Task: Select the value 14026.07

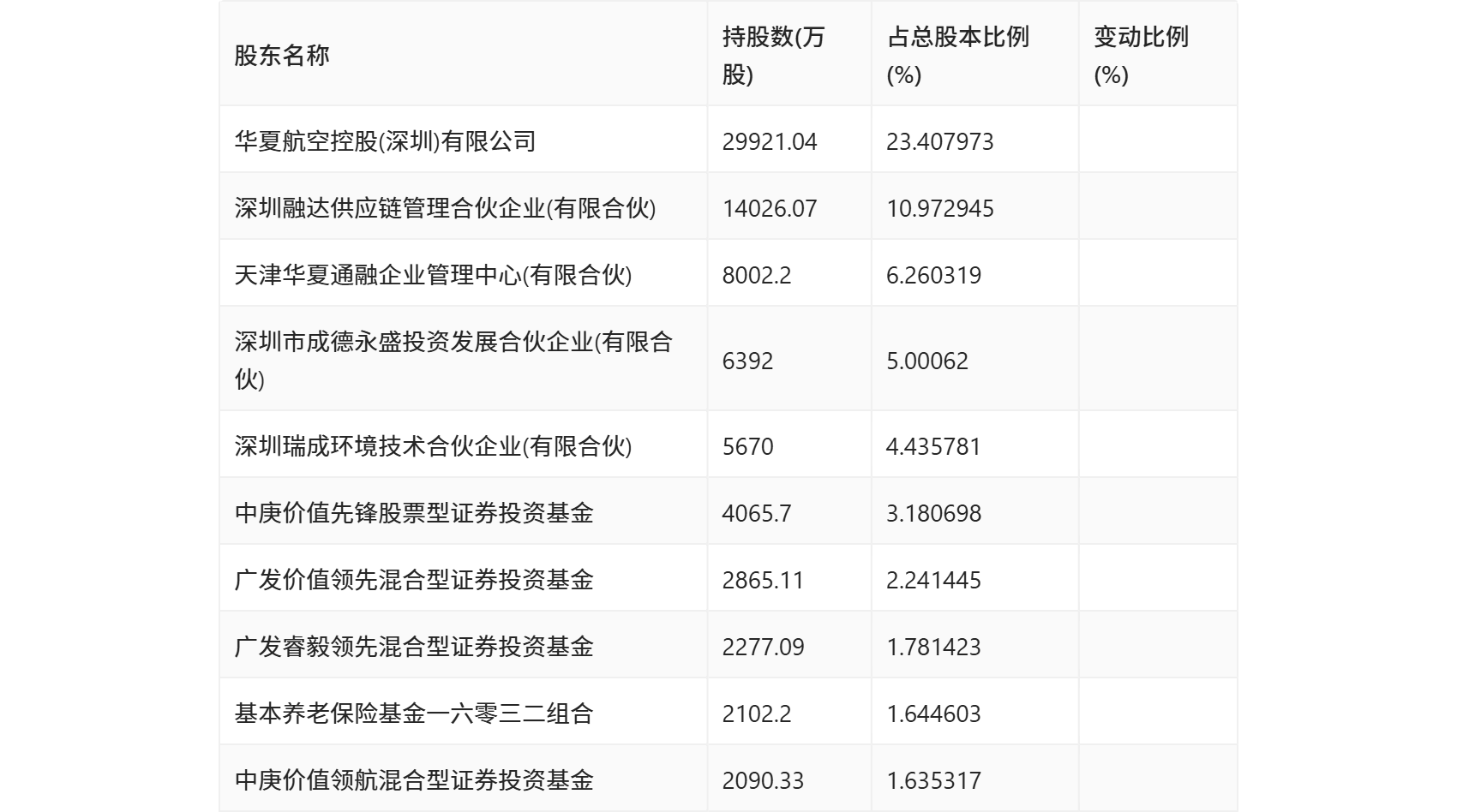Action: 770,208
